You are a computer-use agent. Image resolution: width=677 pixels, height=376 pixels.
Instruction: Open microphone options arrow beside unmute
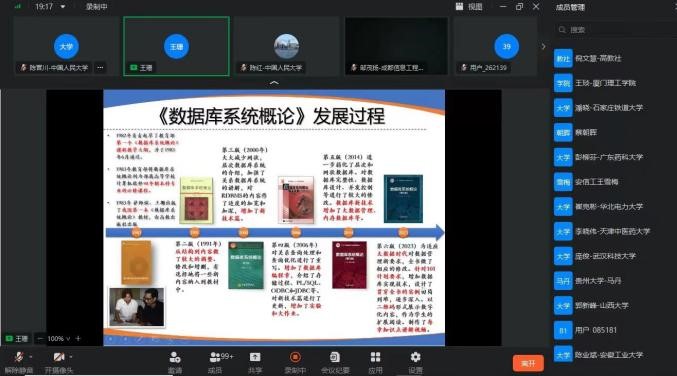pos(31,357)
